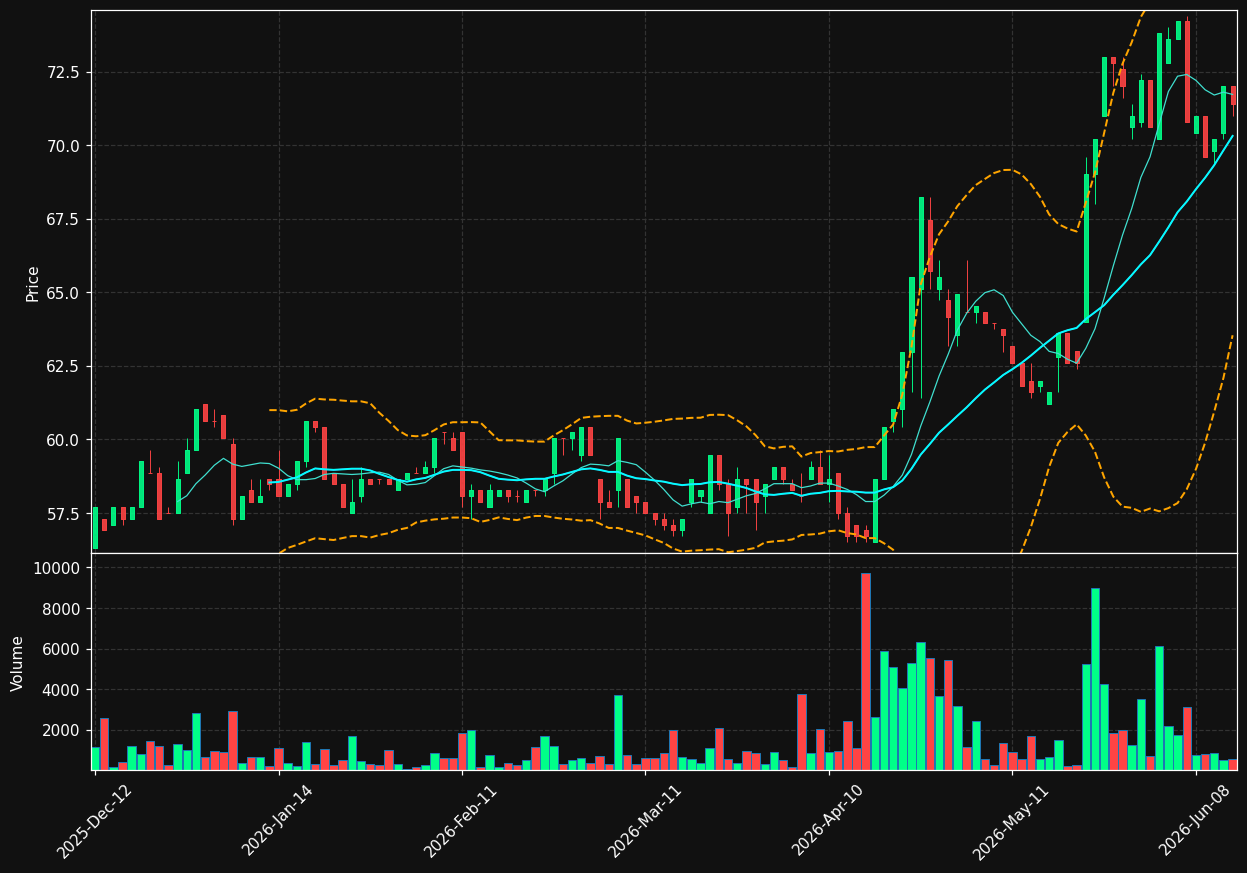Pick the 2026-Jan-14 date label
Viewport: 1247px width, 873px height.
click(279, 821)
